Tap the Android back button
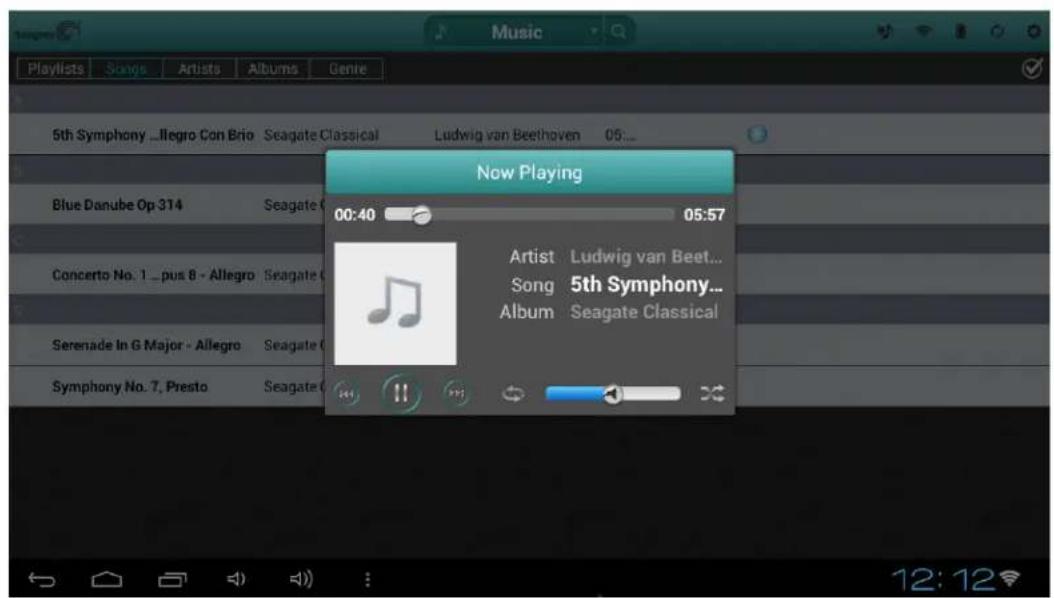Viewport: 1054px width, 598px height. point(42,579)
